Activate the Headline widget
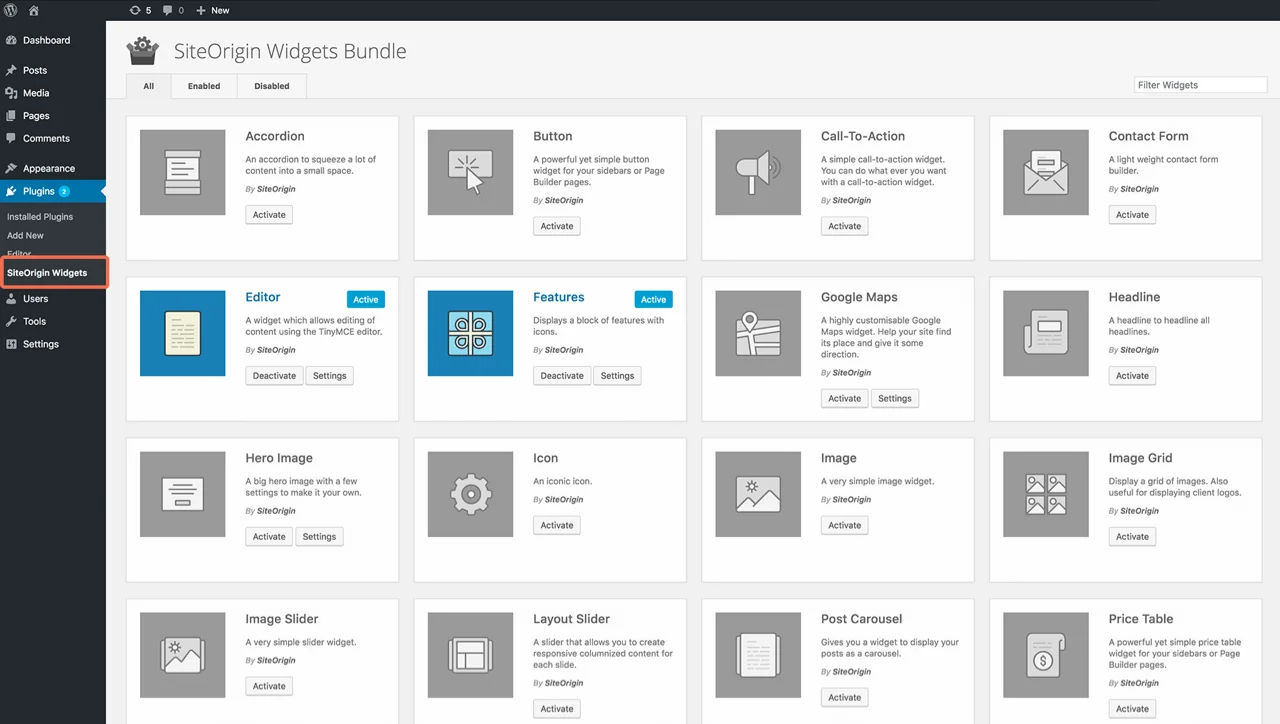 1132,376
